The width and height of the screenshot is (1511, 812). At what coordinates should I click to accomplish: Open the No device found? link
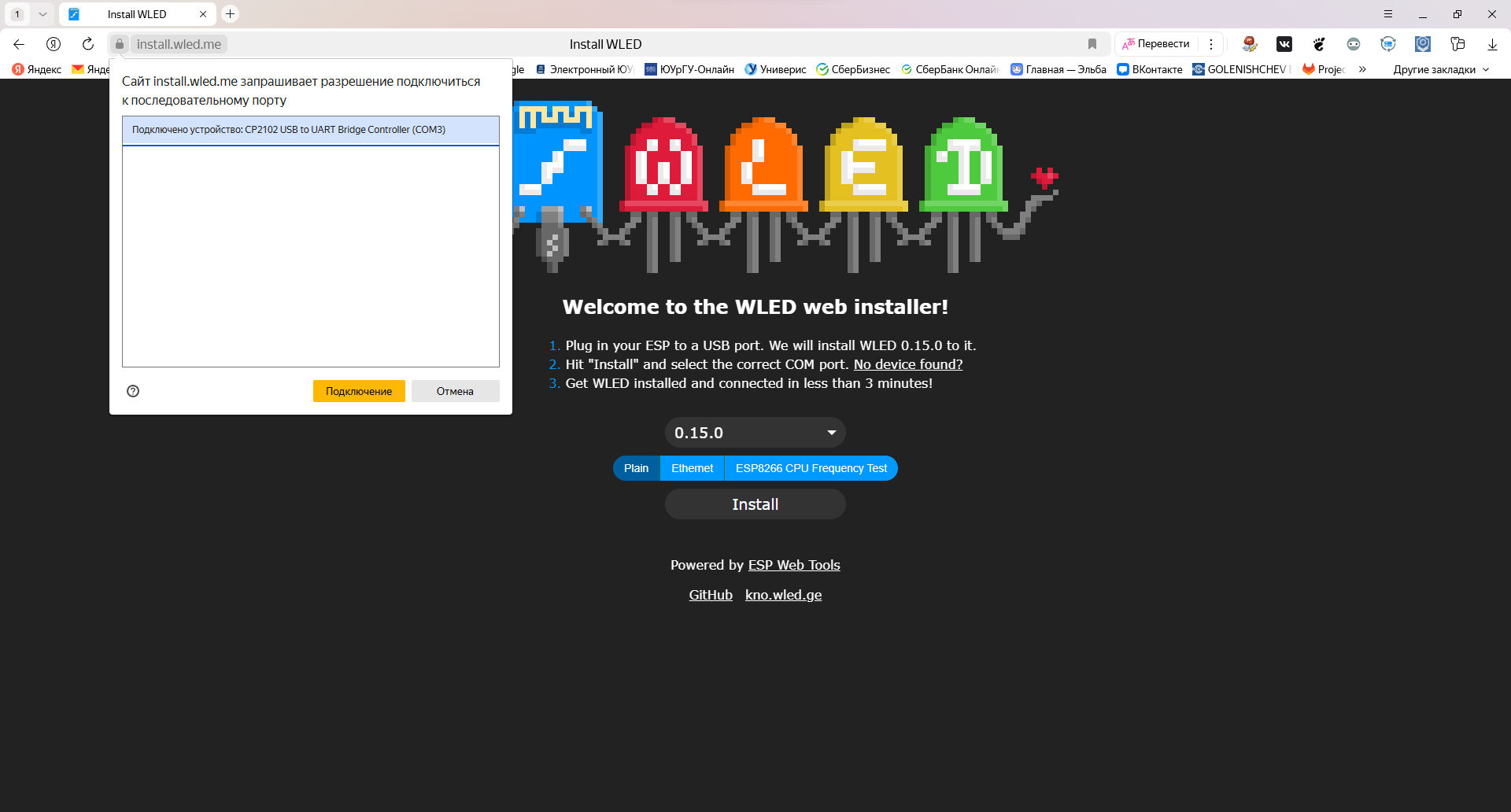point(908,364)
